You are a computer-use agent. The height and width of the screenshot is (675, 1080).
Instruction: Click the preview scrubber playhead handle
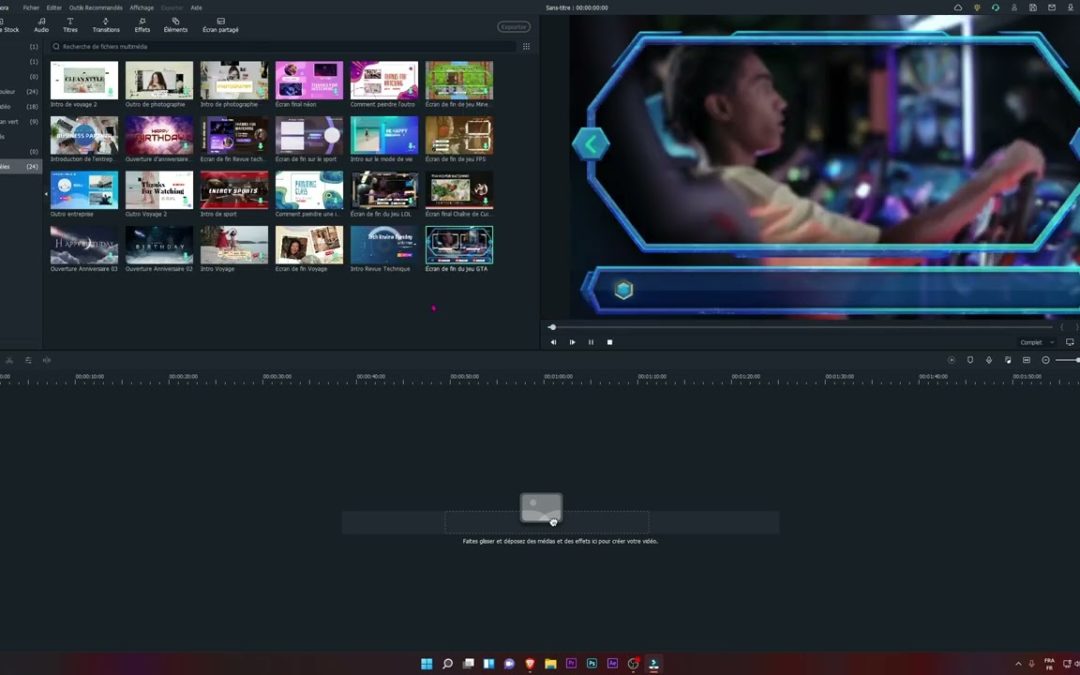tap(552, 327)
